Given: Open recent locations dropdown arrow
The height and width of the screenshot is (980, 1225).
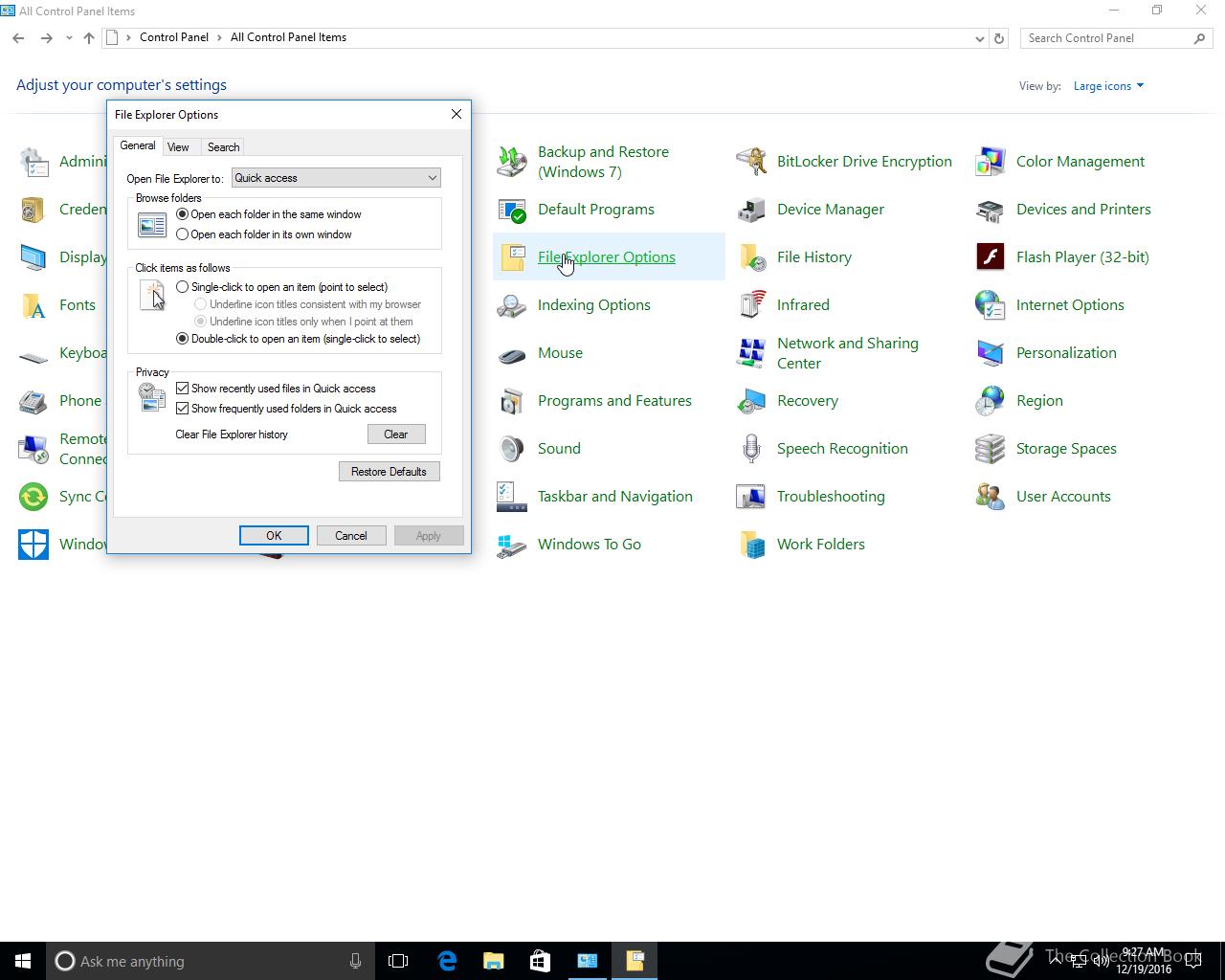Looking at the screenshot, I should coord(69,38).
